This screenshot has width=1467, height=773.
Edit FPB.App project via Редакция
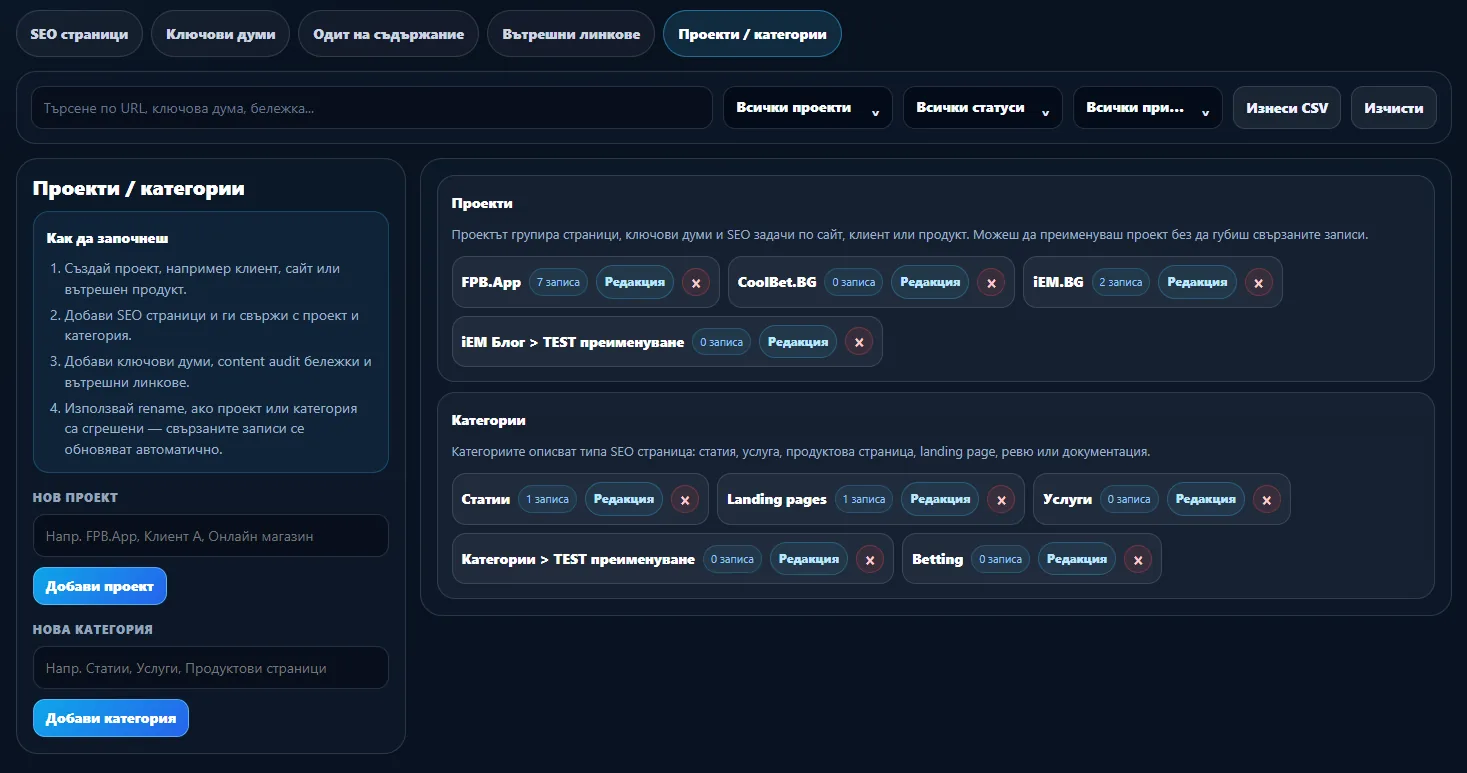click(635, 282)
